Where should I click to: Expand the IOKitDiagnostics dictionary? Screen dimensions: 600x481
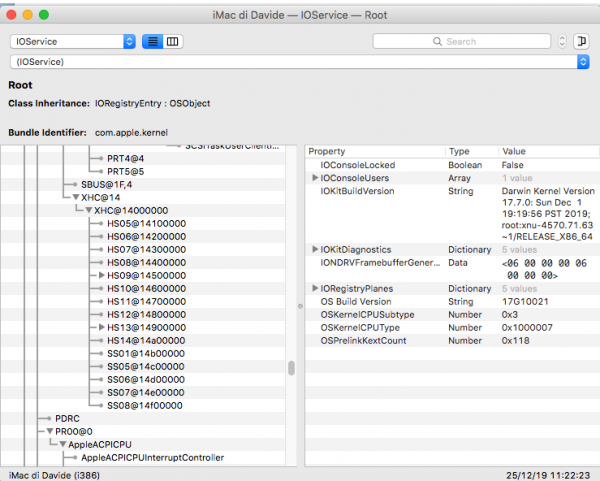click(x=315, y=249)
